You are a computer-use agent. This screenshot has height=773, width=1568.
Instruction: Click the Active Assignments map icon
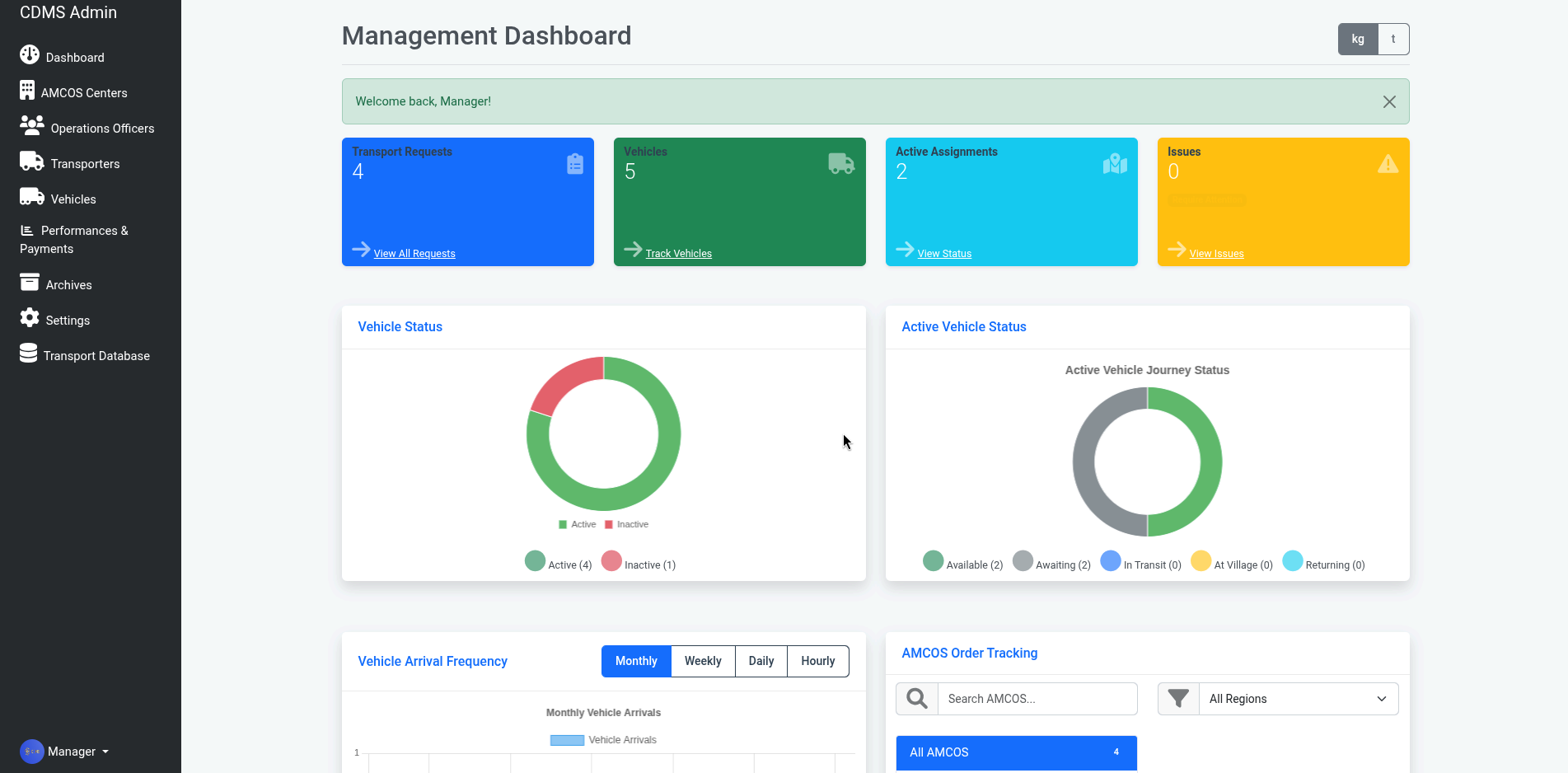tap(1115, 163)
